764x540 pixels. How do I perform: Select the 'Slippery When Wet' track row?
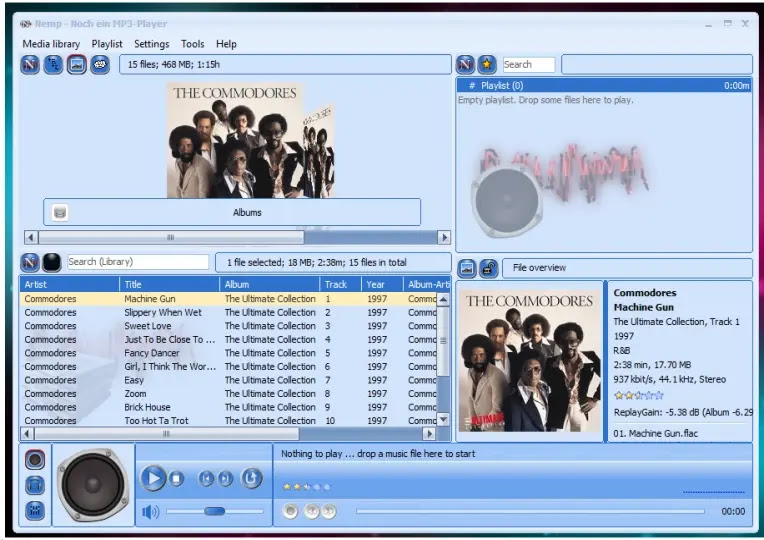tap(228, 312)
